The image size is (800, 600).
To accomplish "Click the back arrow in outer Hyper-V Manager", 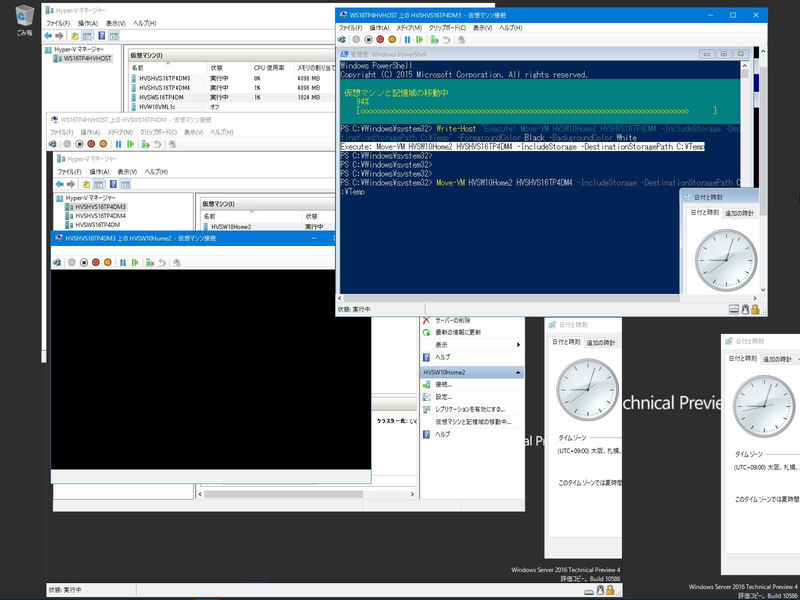I will point(48,36).
